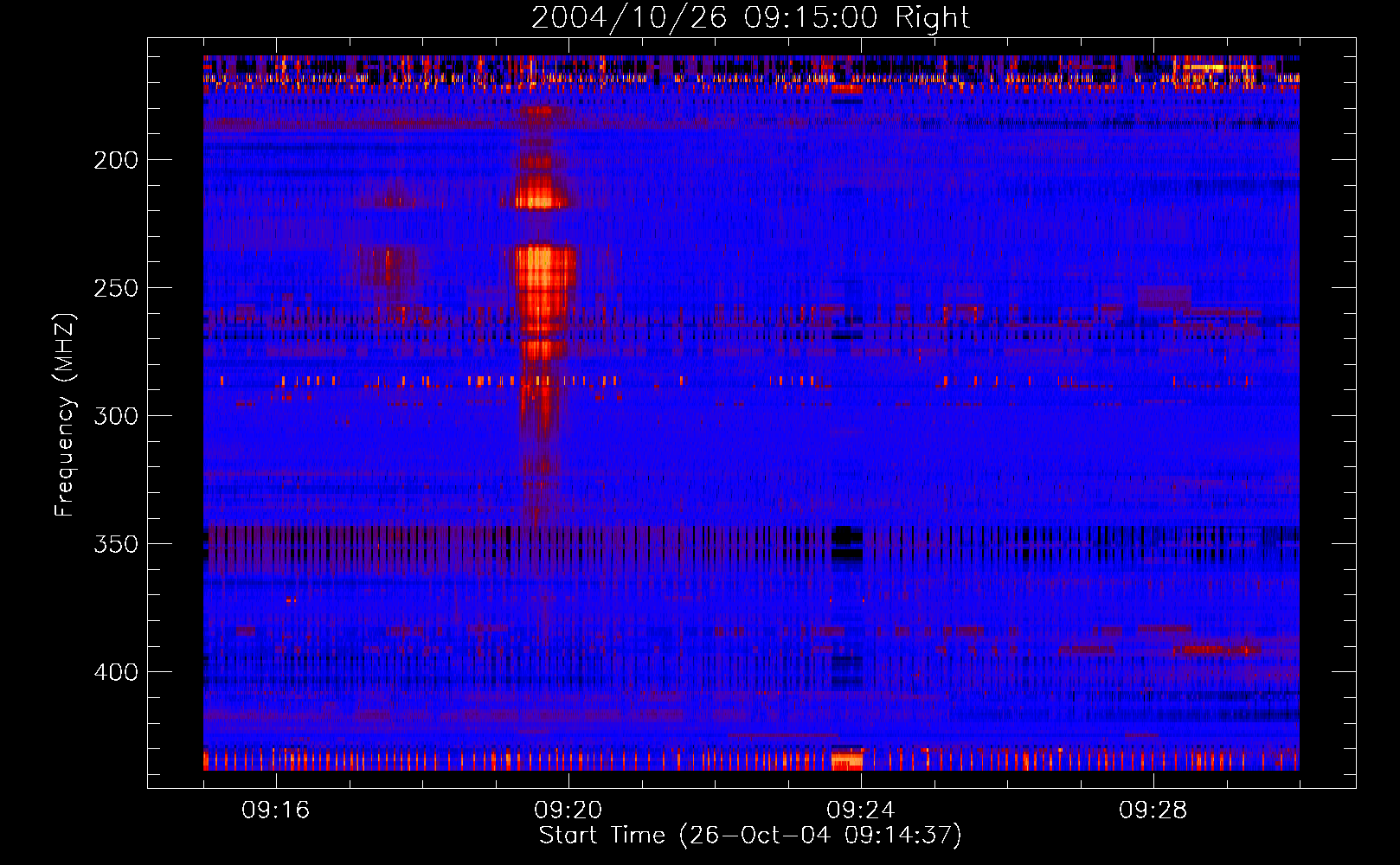The image size is (1400, 865).
Task: Click the "Frequency (MHZ)" axis label
Action: (65, 414)
